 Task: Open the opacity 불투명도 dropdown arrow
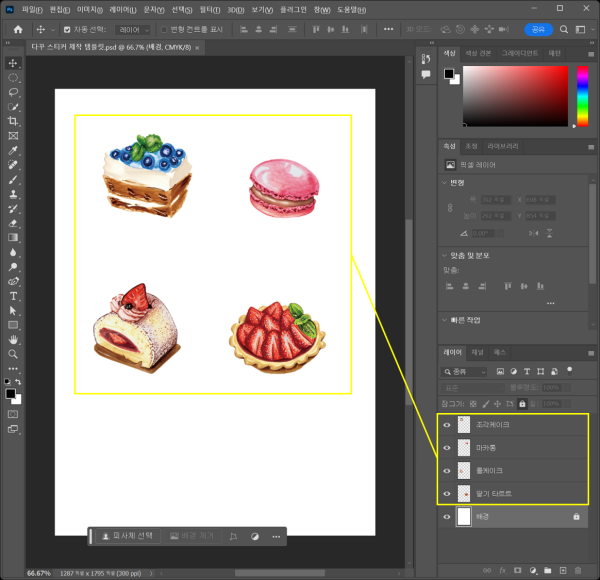[x=568, y=388]
